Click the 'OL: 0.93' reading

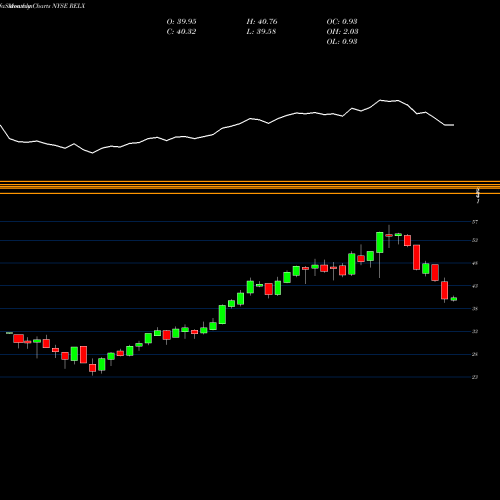[x=342, y=42]
